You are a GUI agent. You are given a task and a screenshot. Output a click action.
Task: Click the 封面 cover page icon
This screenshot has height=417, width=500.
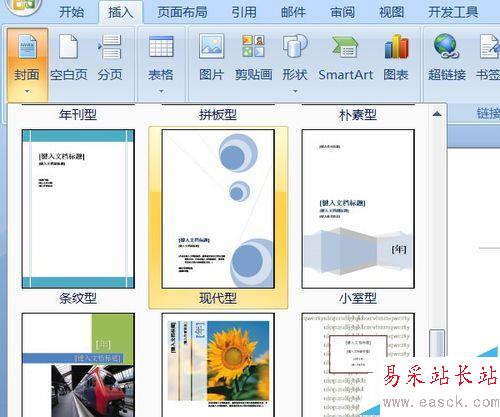click(27, 47)
